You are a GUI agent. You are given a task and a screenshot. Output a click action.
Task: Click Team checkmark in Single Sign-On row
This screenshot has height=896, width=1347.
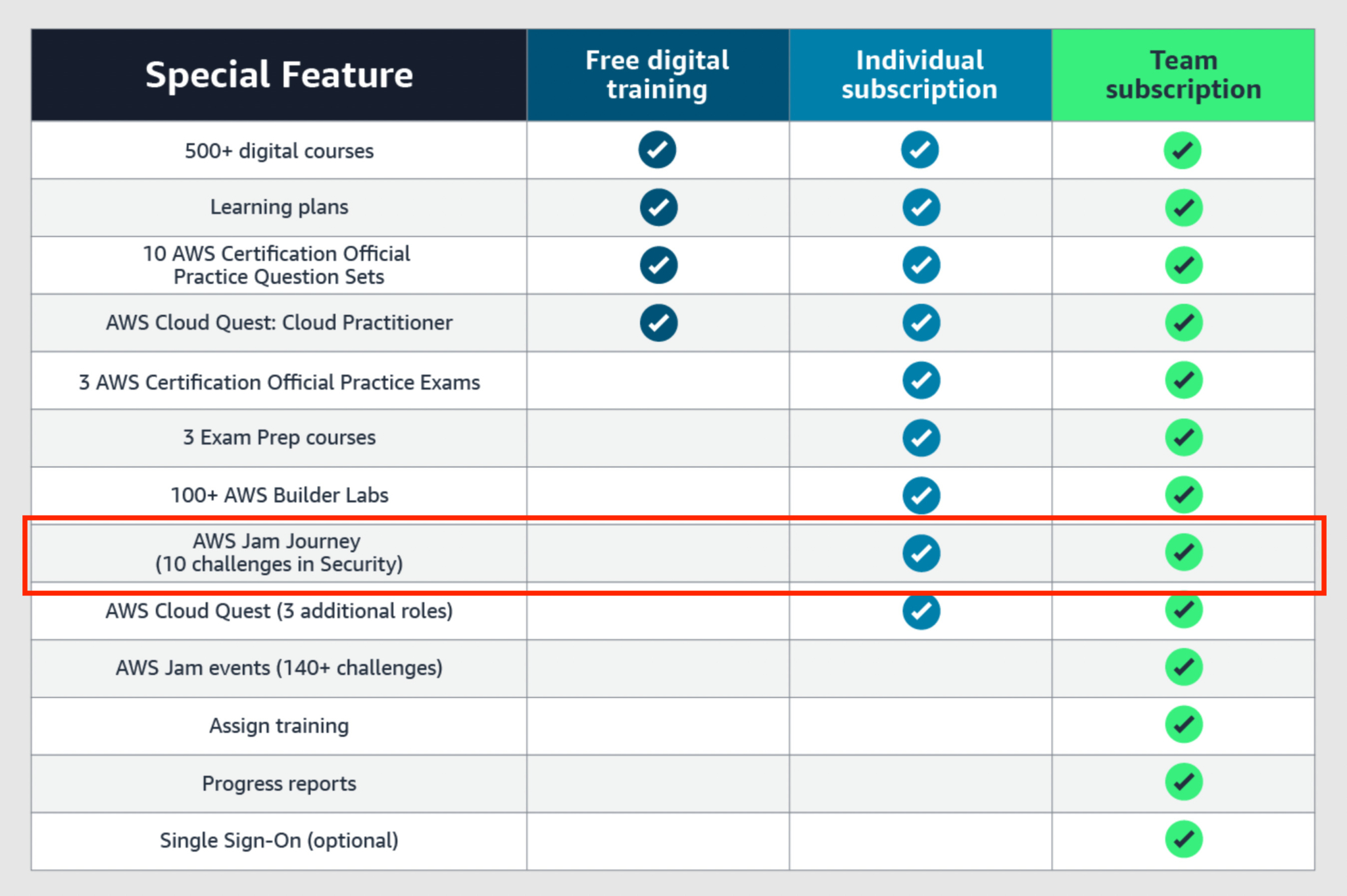click(x=1183, y=839)
